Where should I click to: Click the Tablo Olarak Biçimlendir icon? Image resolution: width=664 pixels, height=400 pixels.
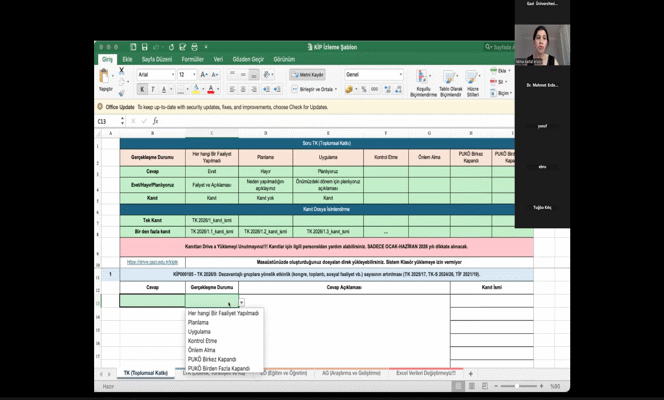click(x=449, y=77)
